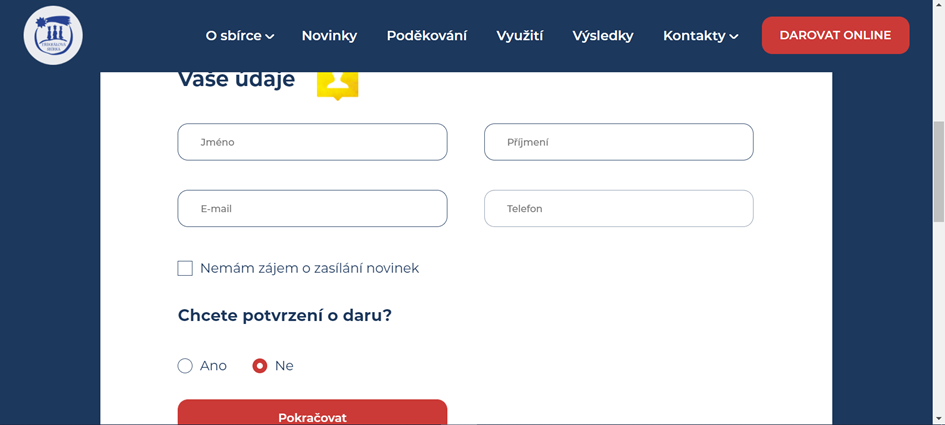Choose the Ne radio option
Viewport: 945px width, 425px height.
click(x=260, y=366)
